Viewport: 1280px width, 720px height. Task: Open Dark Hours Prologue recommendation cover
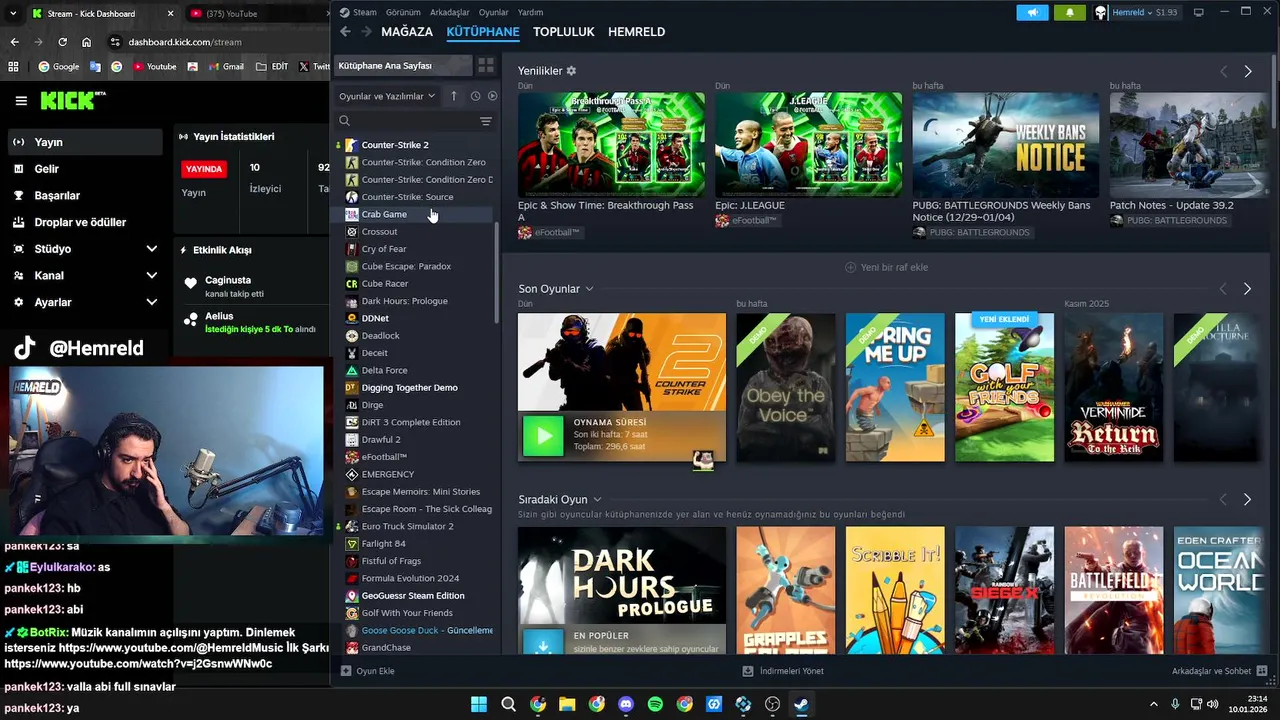click(622, 591)
